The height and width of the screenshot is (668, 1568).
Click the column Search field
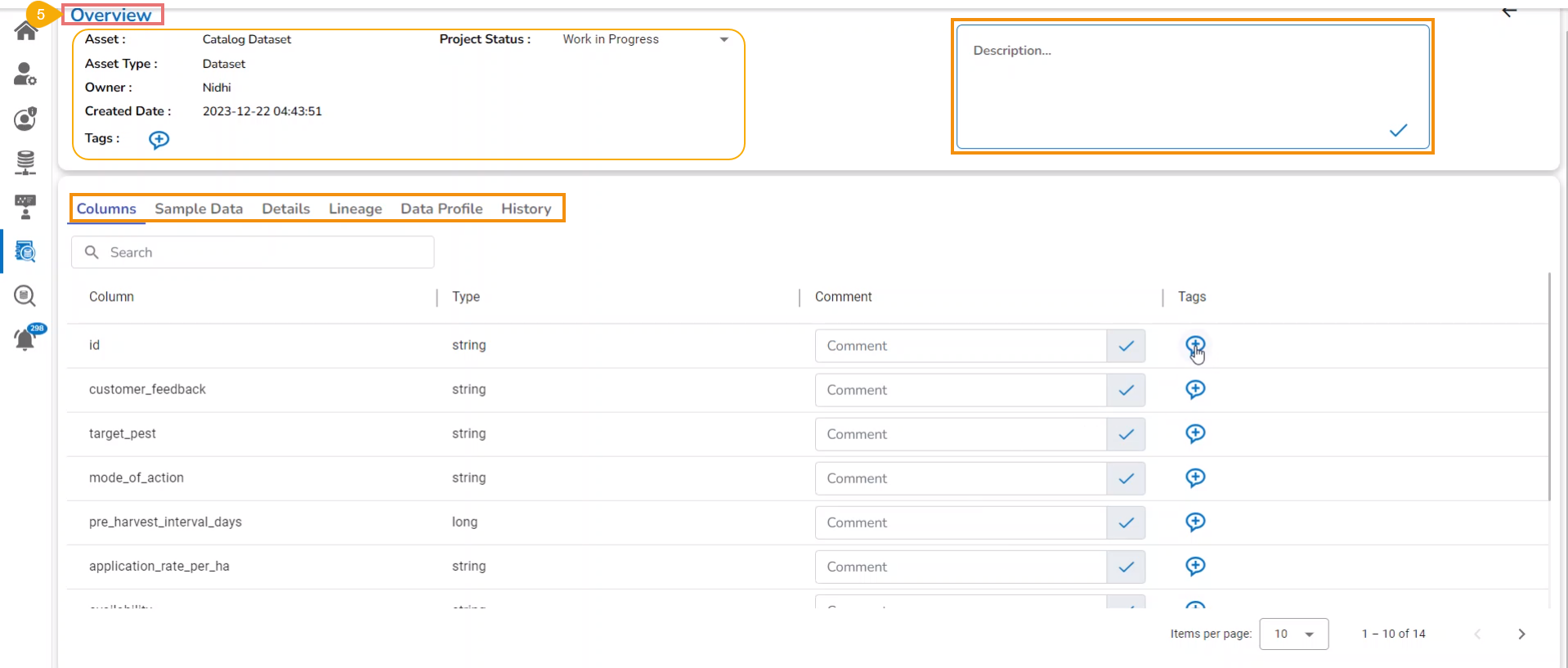[262, 253]
